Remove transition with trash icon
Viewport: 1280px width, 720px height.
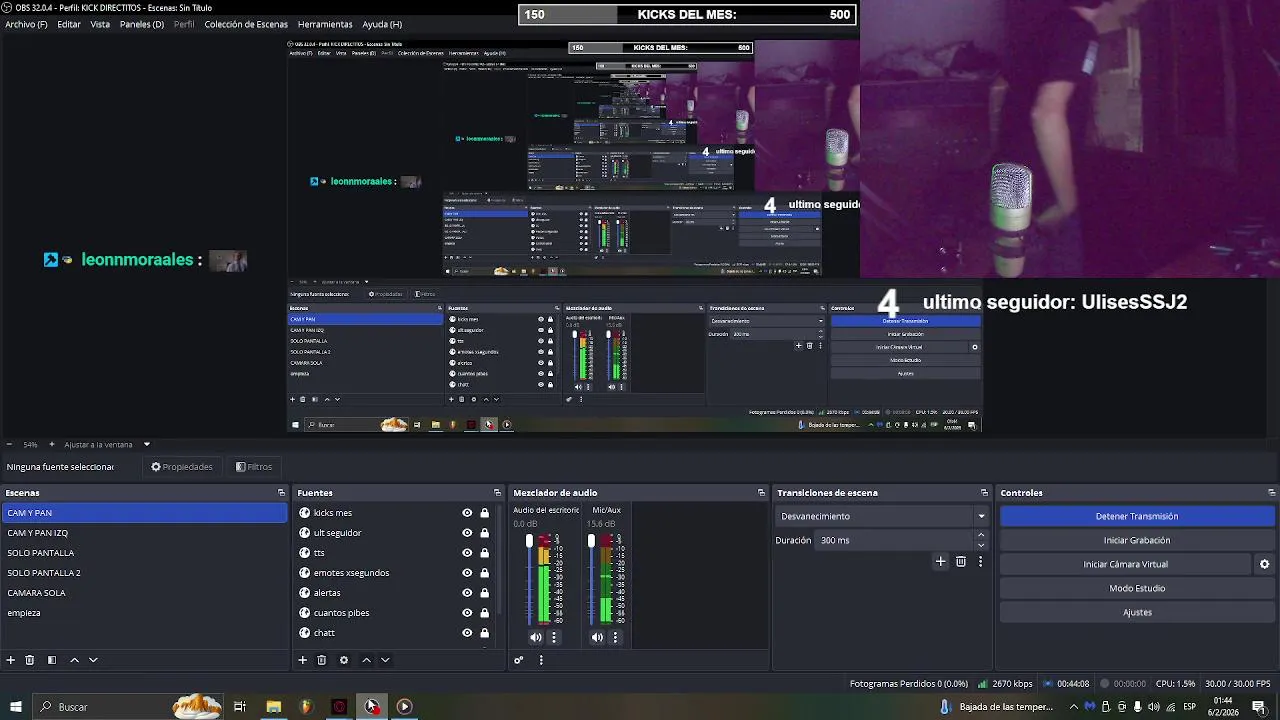961,562
